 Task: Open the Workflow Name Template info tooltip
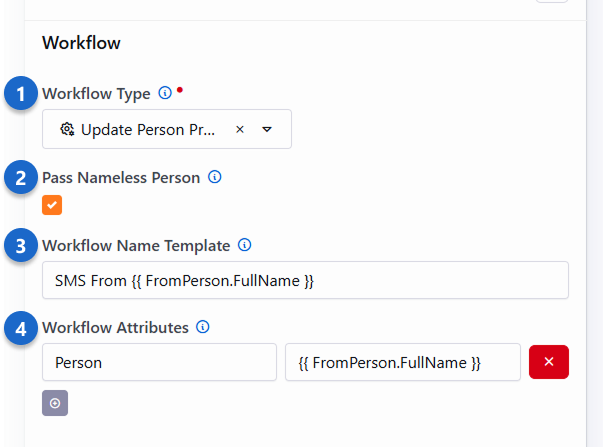244,245
